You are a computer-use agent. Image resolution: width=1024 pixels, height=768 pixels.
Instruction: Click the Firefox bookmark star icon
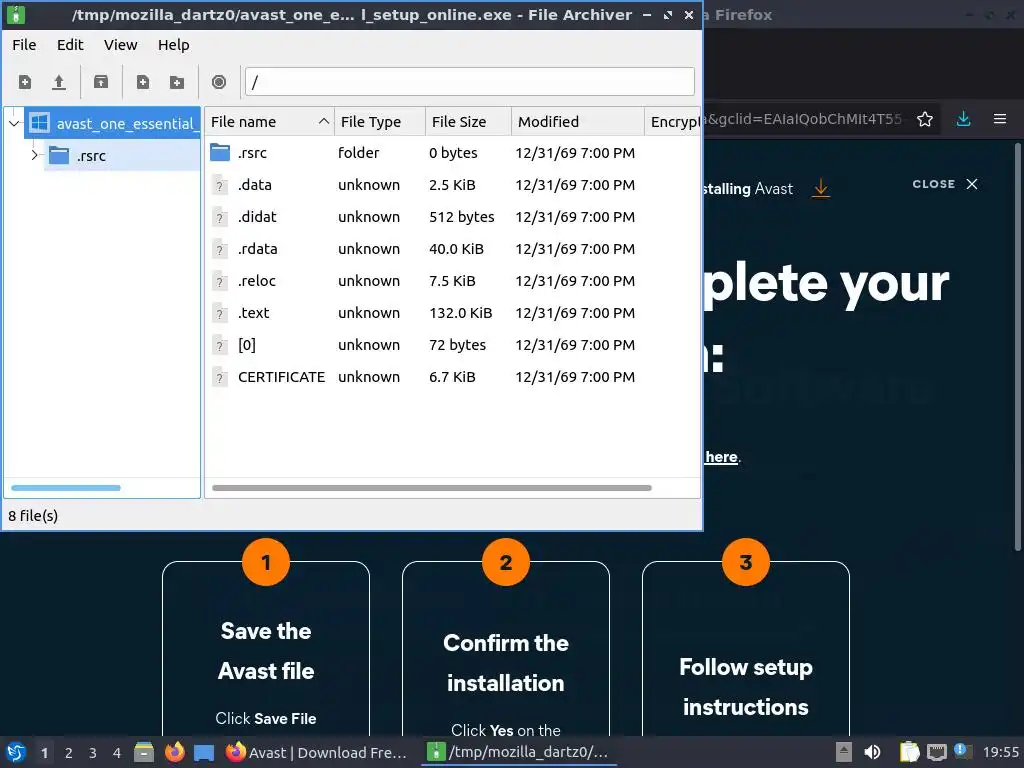click(x=925, y=119)
